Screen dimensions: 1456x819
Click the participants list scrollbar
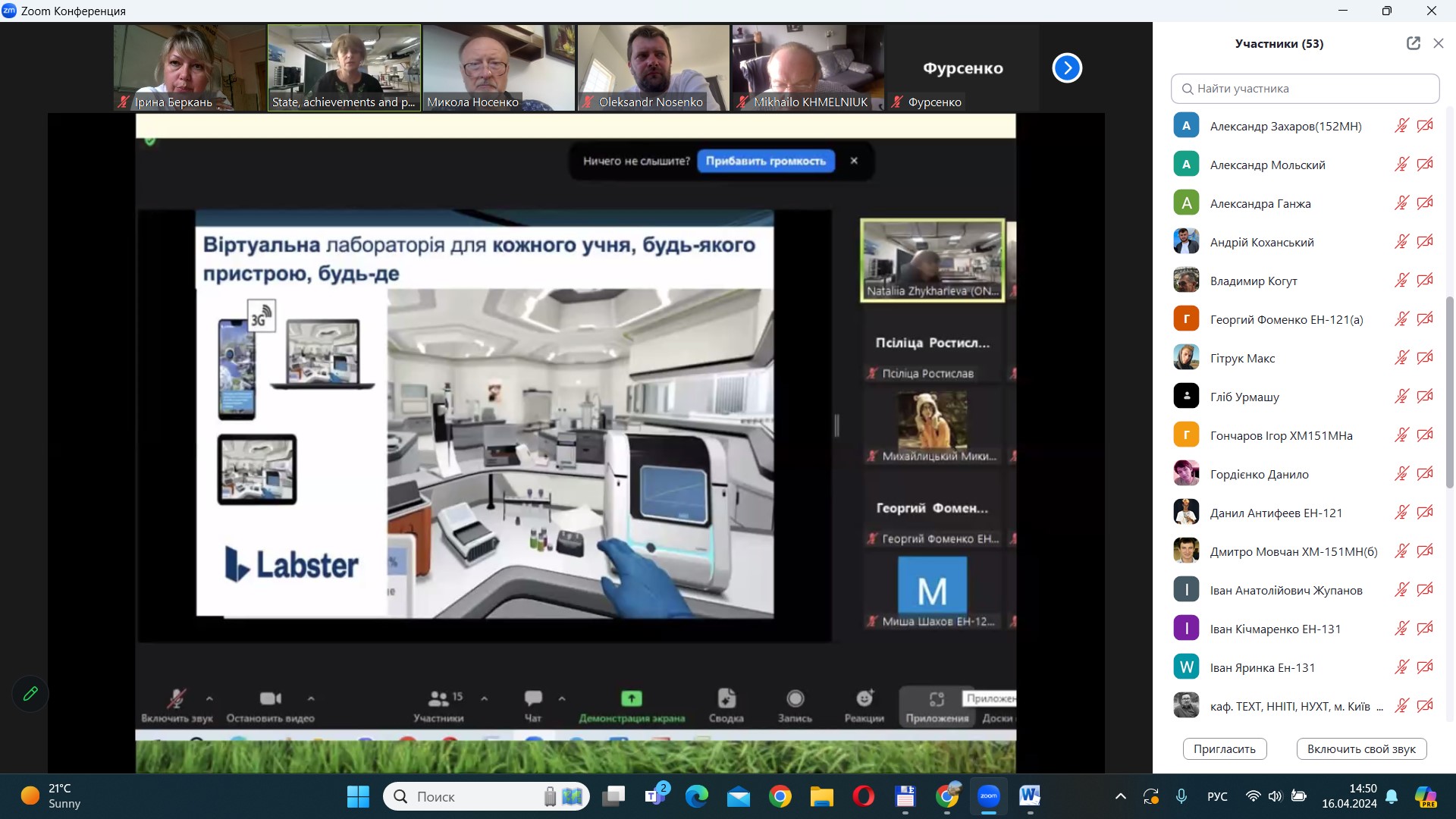(1450, 391)
